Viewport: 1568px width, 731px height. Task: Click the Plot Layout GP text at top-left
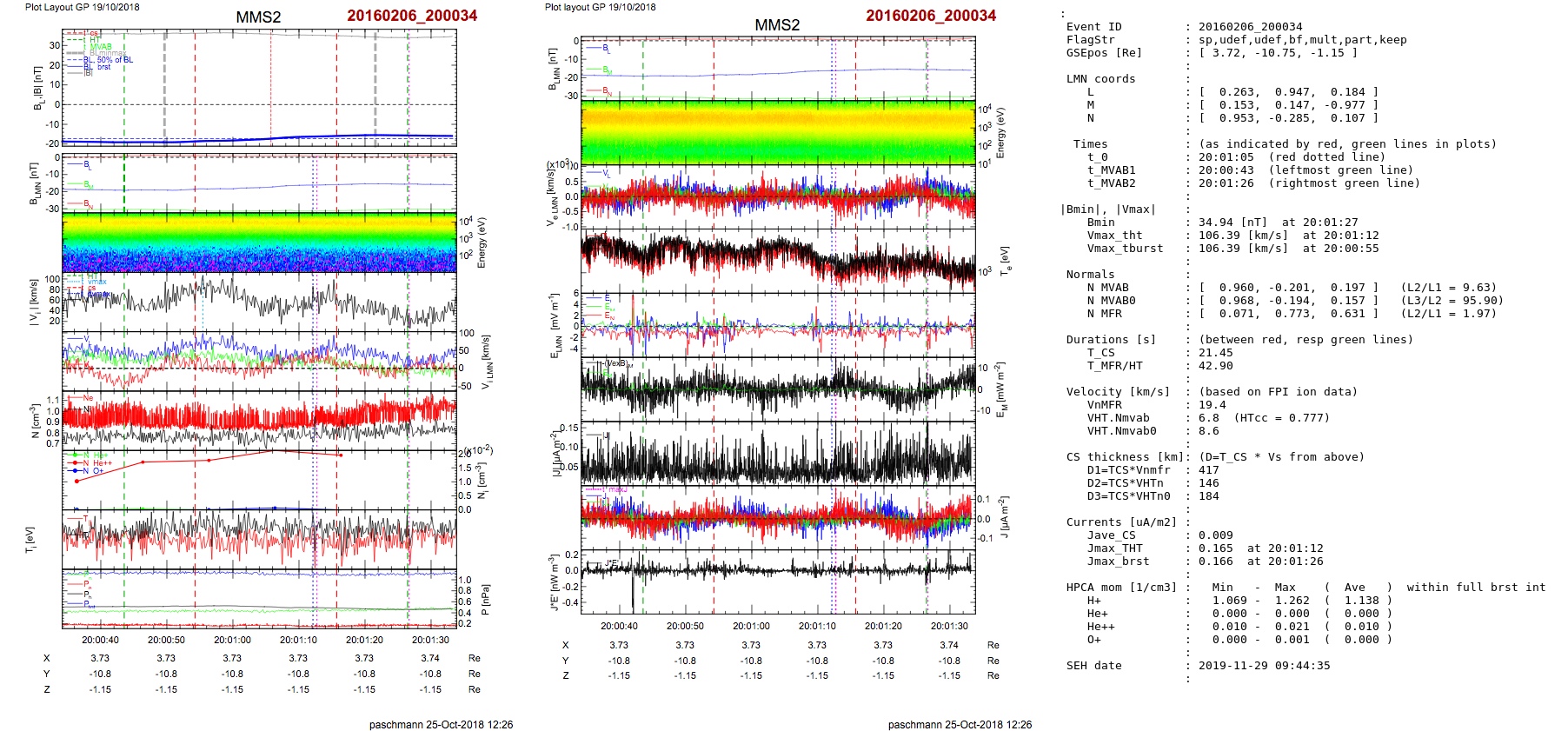click(82, 7)
